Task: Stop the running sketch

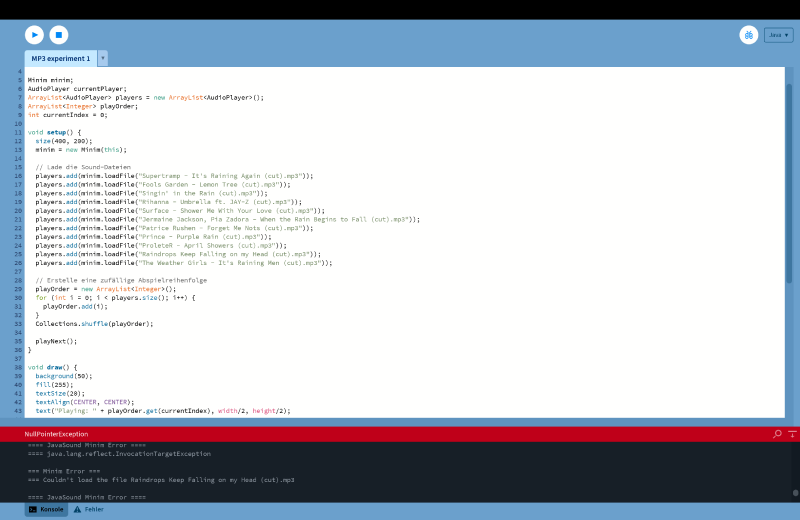Action: click(59, 35)
